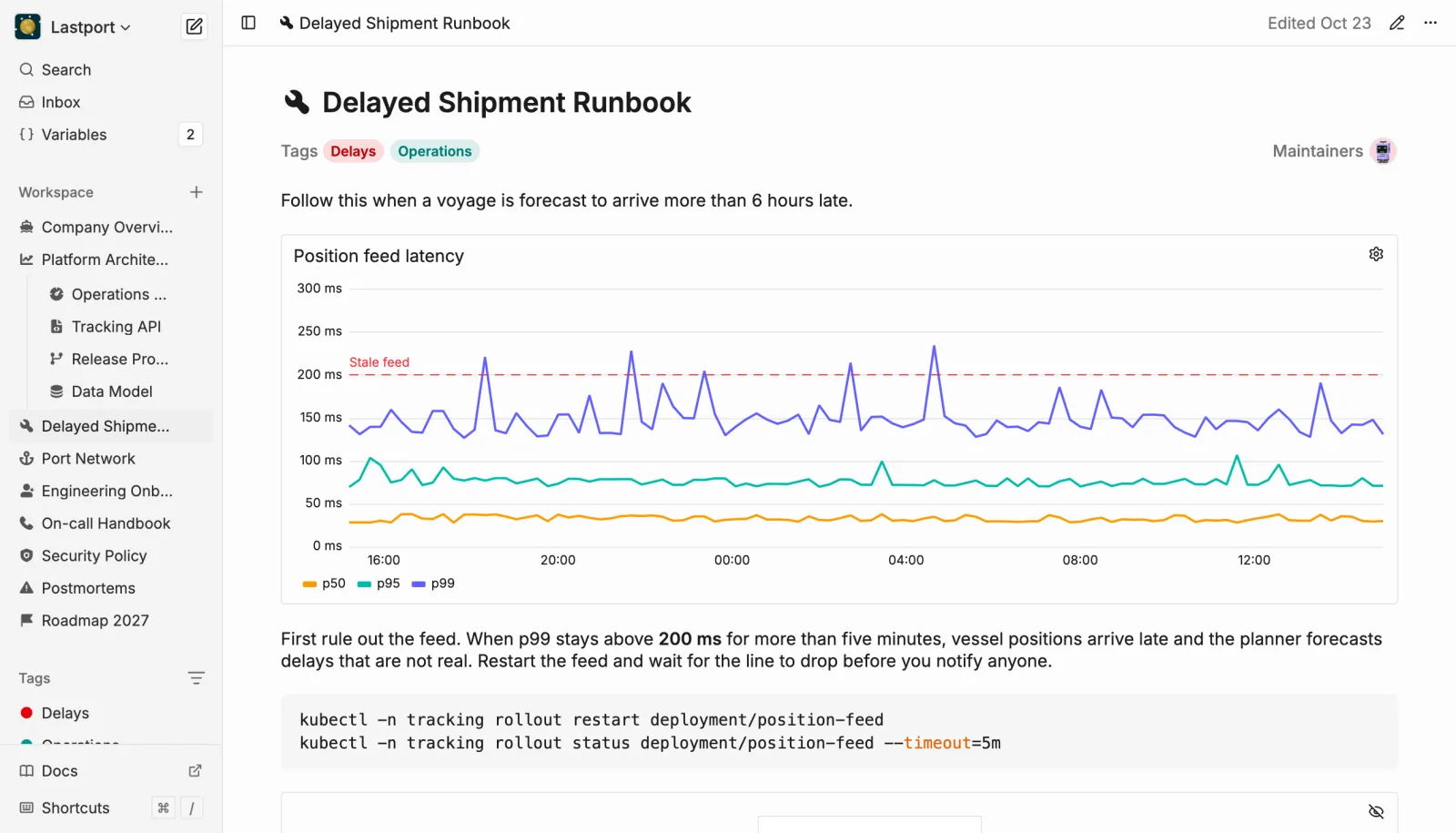The width and height of the screenshot is (1456, 833).
Task: Toggle the sidebar panel icon
Action: click(x=248, y=23)
